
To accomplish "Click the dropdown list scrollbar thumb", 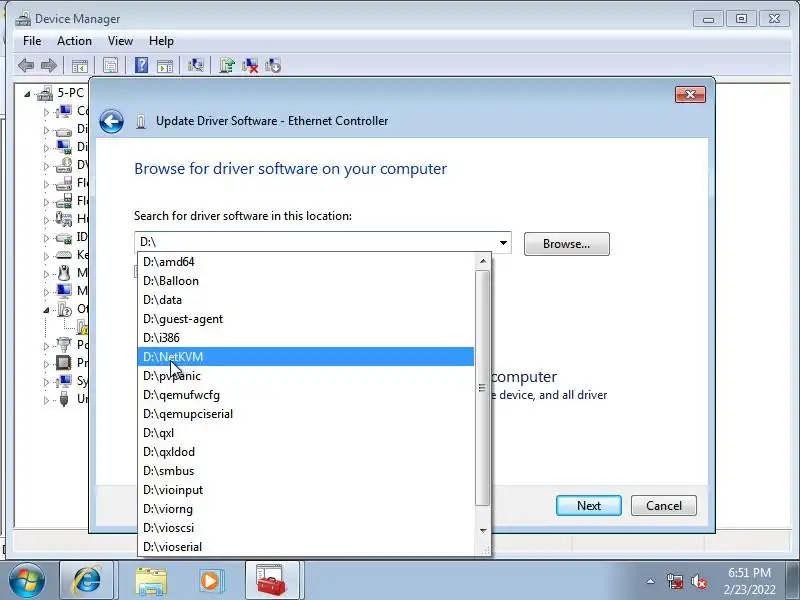I will pyautogui.click(x=482, y=388).
